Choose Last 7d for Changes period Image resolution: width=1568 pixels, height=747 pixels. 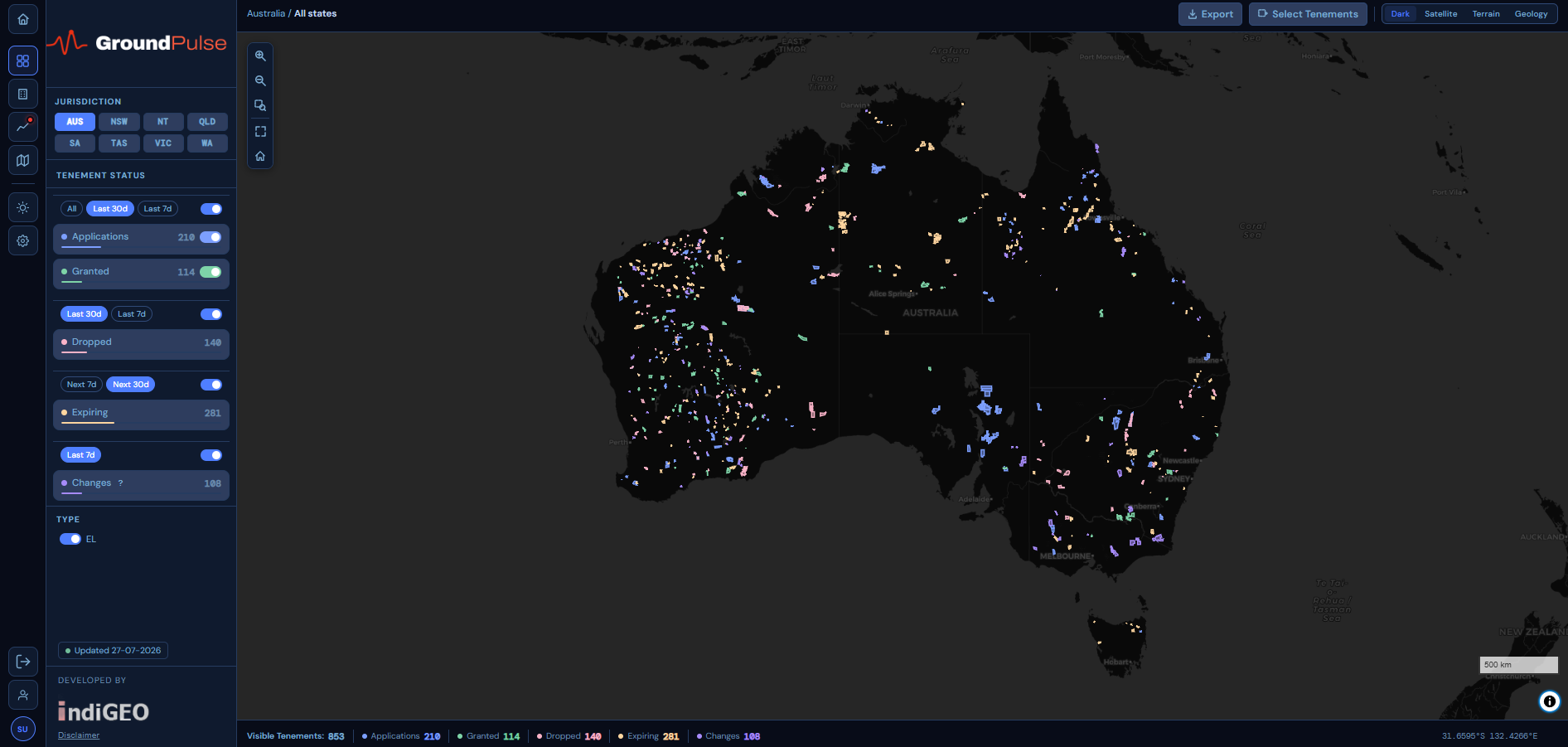click(81, 455)
